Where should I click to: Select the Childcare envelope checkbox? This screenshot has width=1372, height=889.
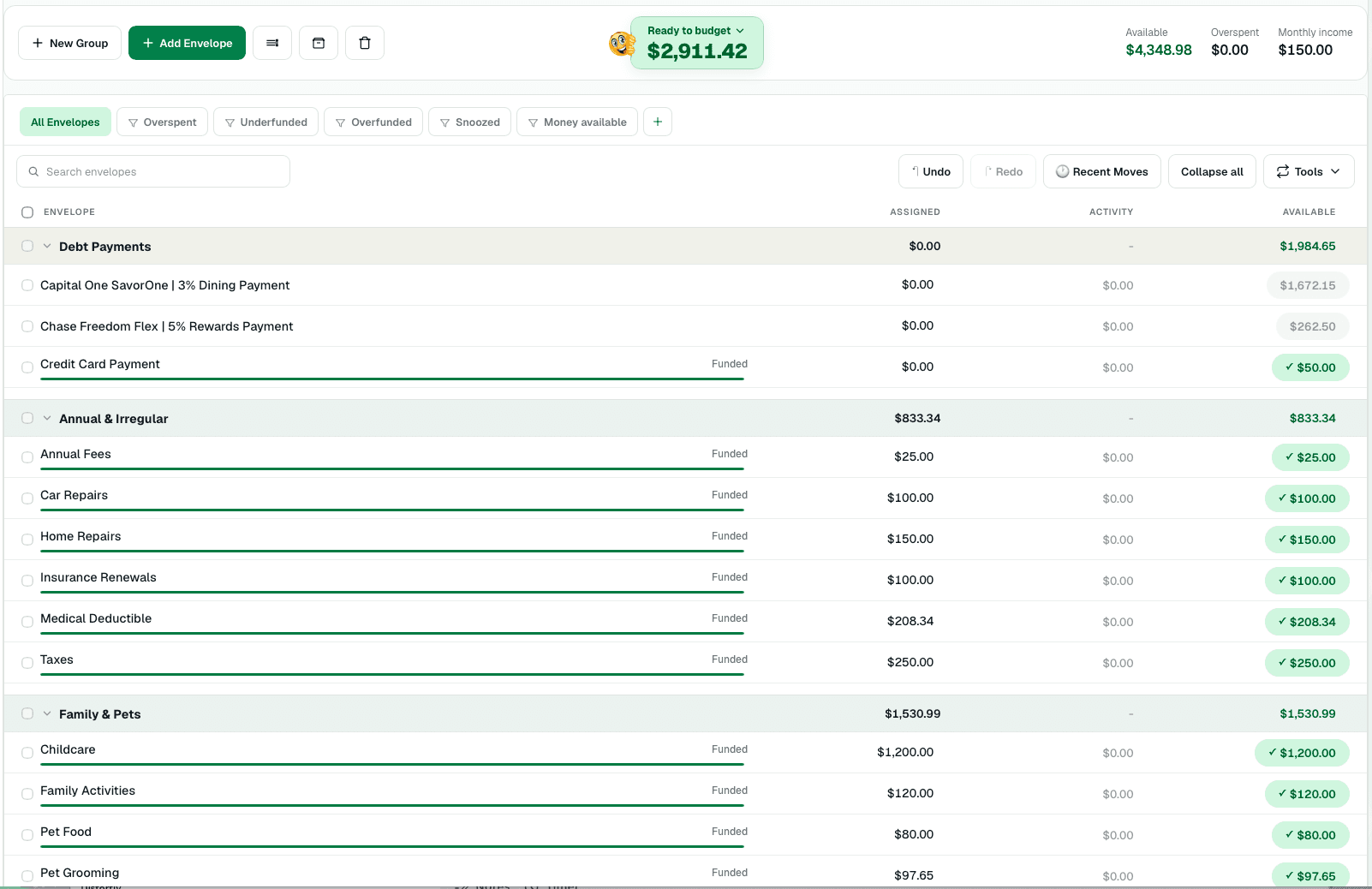click(x=27, y=753)
